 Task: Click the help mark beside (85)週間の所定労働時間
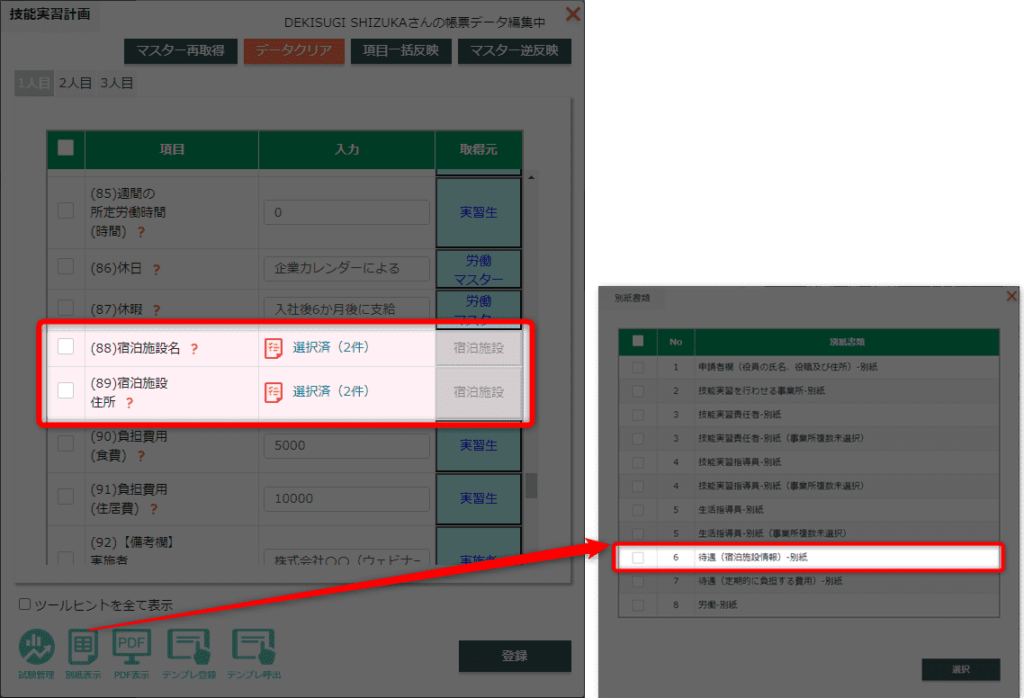tap(141, 232)
